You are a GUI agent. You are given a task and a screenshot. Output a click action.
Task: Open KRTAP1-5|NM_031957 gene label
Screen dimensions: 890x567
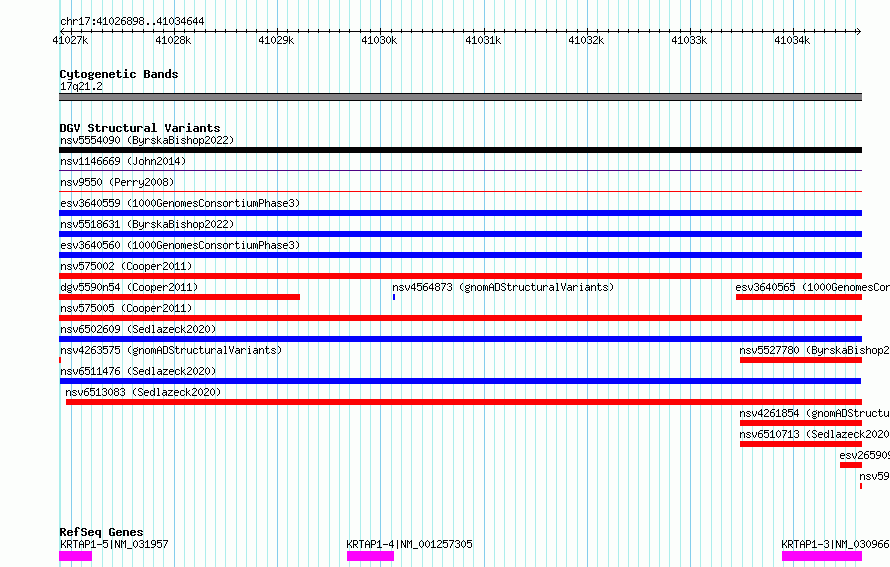click(114, 544)
